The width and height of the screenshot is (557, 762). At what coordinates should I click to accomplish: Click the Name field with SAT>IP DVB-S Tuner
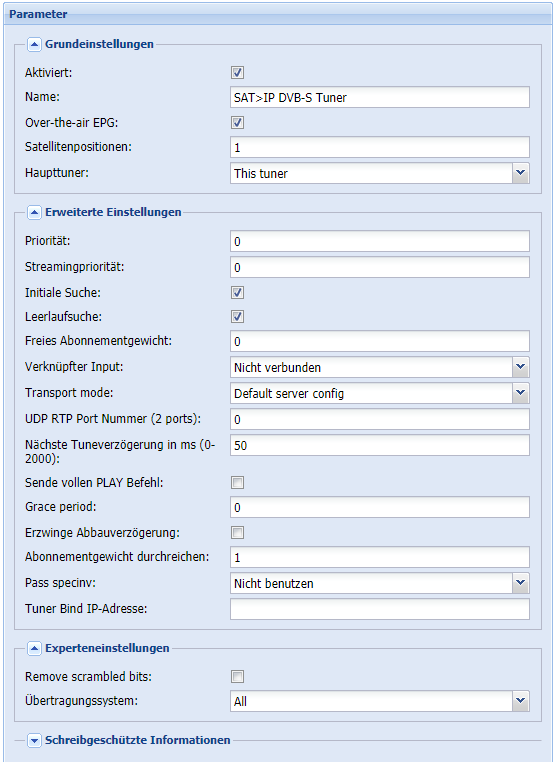coord(380,97)
